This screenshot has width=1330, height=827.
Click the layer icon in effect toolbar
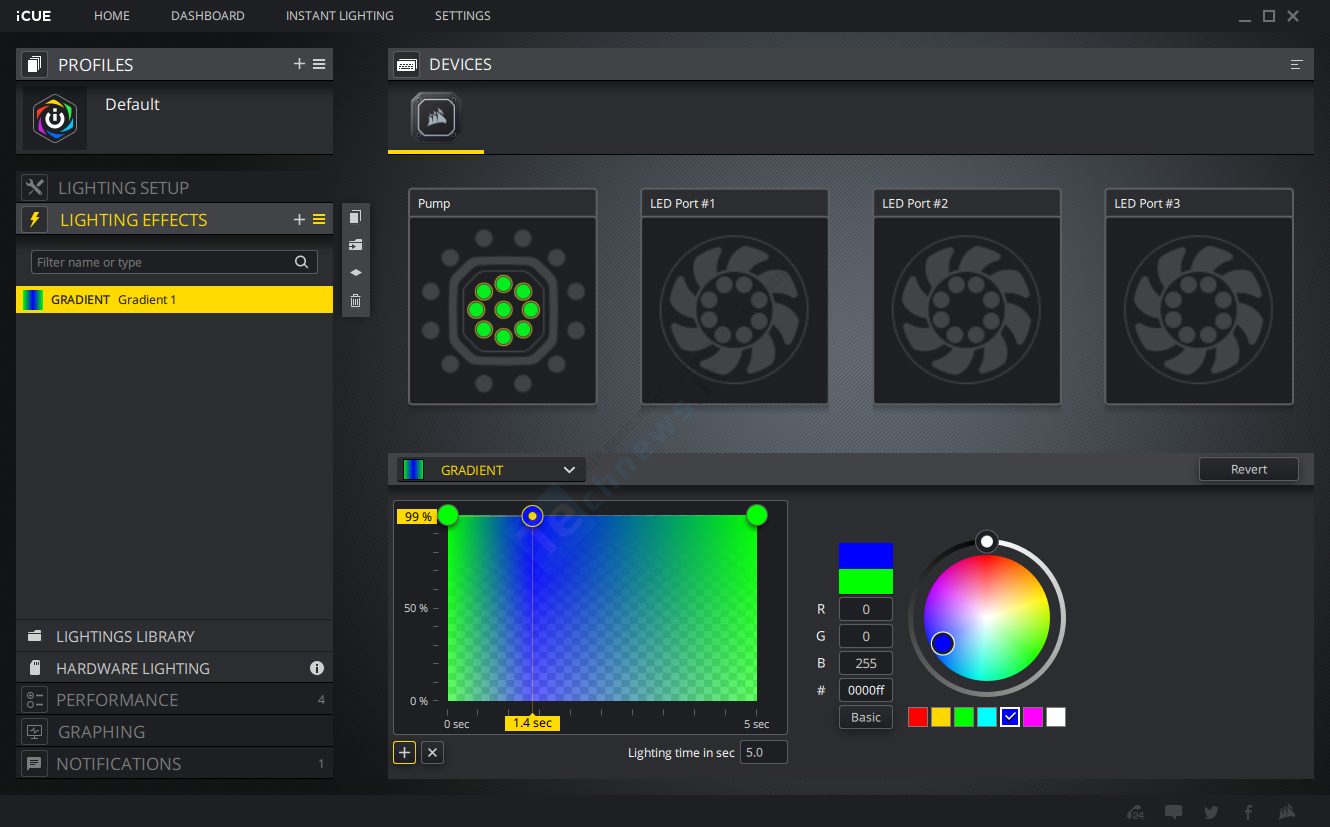point(356,272)
